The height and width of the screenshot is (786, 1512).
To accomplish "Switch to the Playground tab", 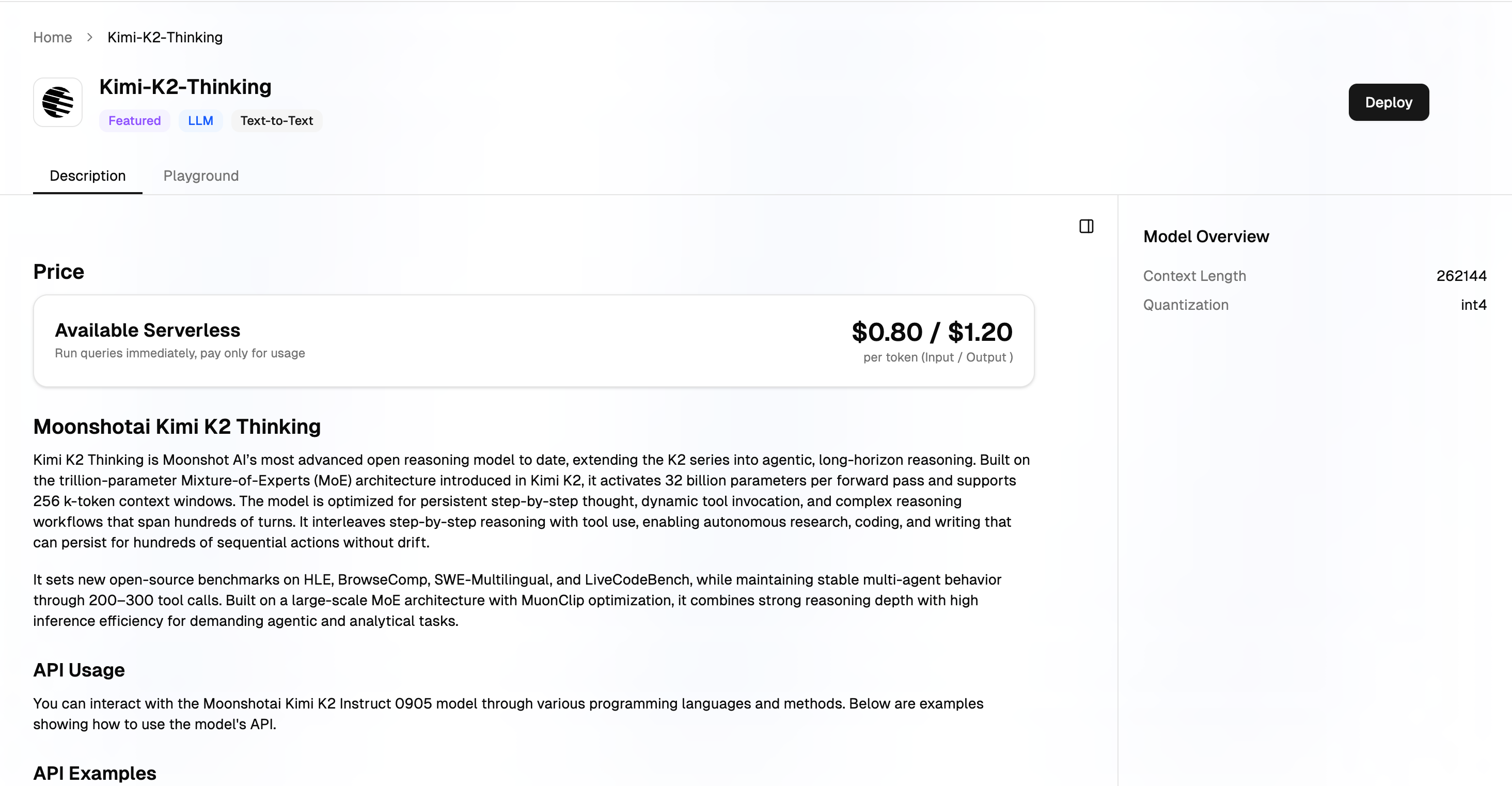I will tap(201, 176).
